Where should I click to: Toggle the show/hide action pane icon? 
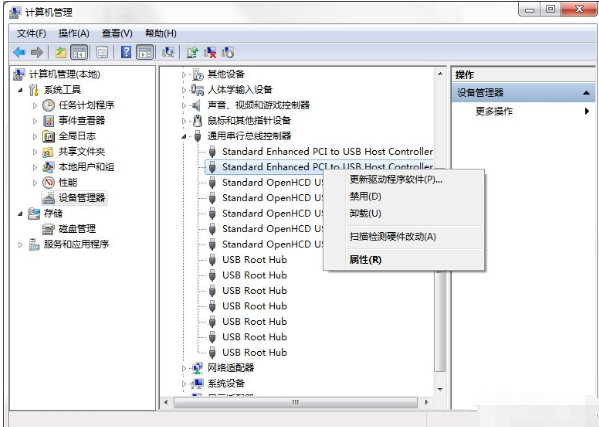click(145, 52)
